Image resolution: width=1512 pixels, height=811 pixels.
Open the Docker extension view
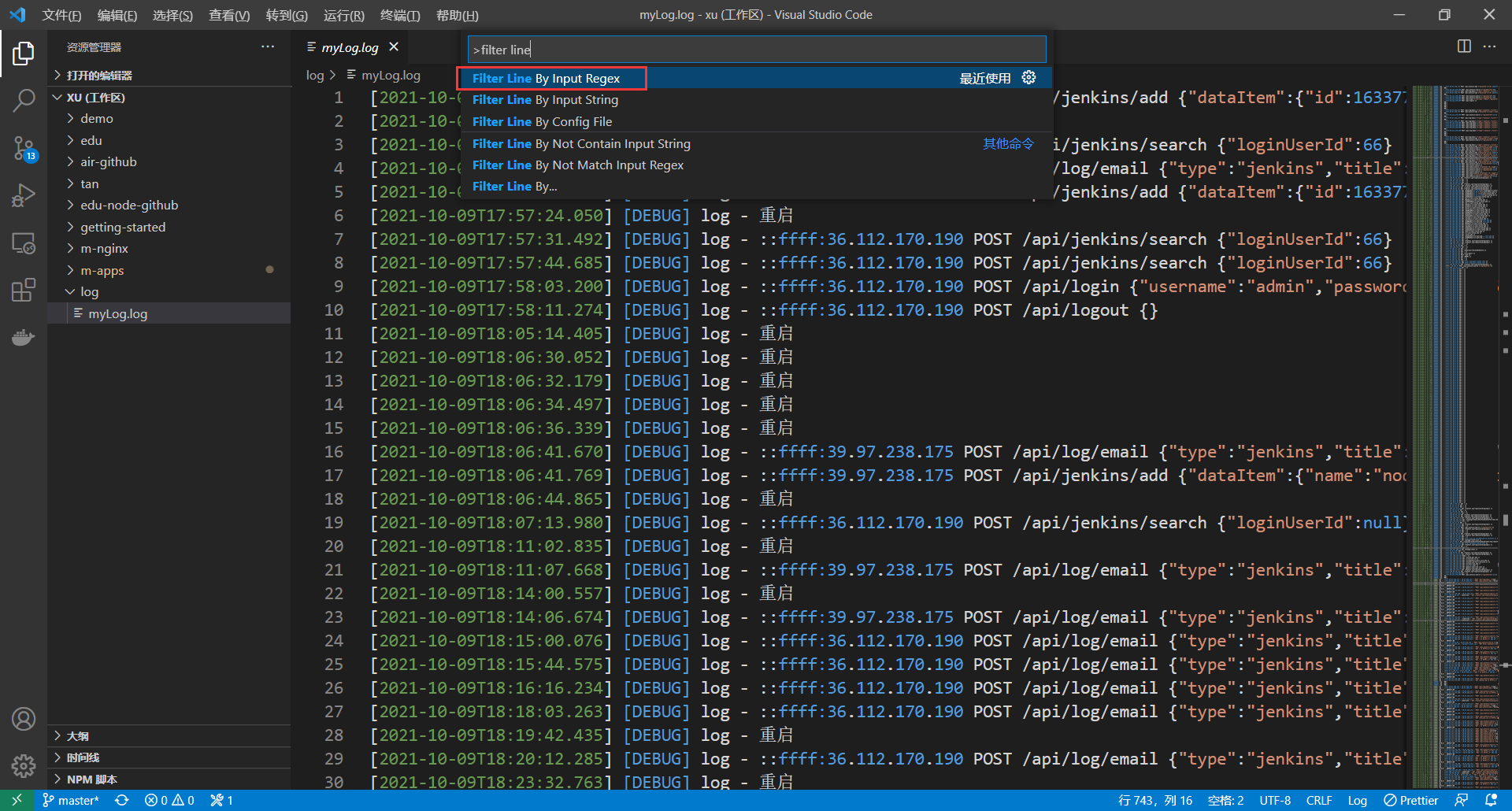pyautogui.click(x=24, y=337)
